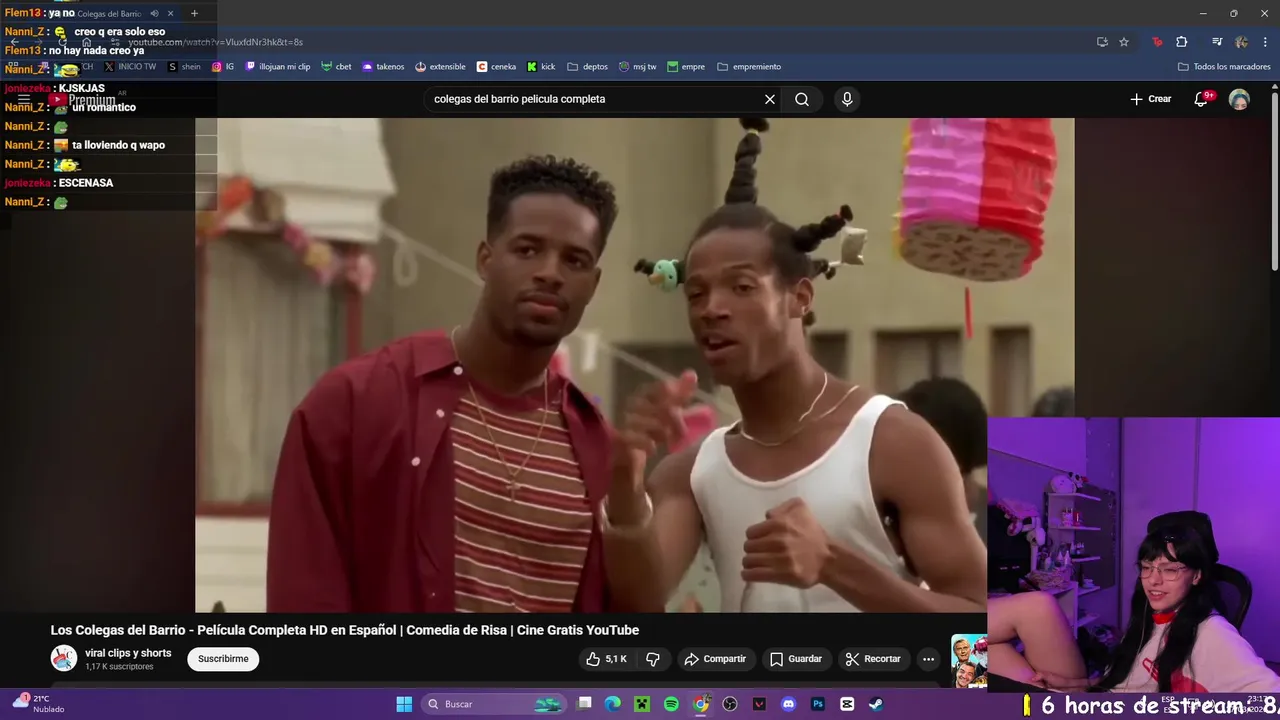
Task: Open weather widget showing 21°C Nublado
Action: click(40, 704)
